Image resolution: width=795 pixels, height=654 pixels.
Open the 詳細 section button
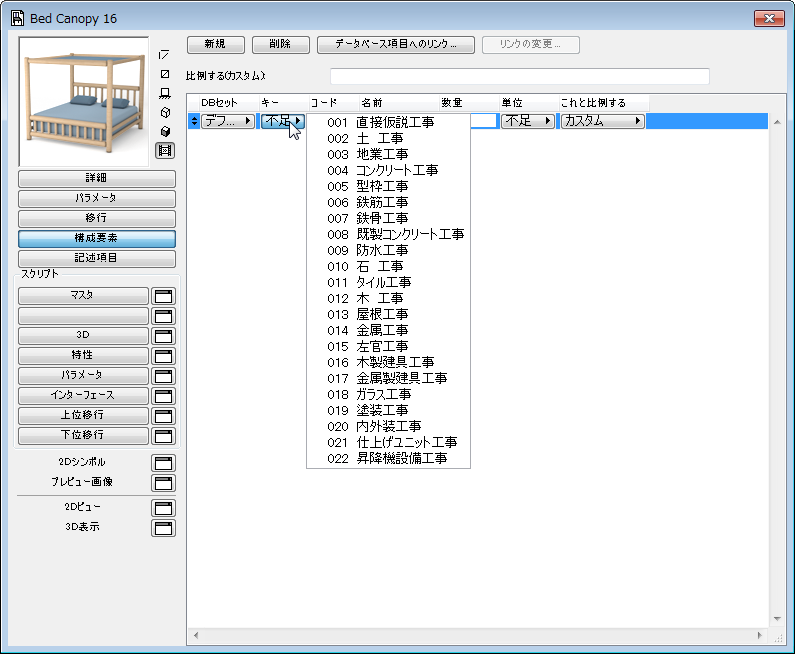[x=97, y=178]
